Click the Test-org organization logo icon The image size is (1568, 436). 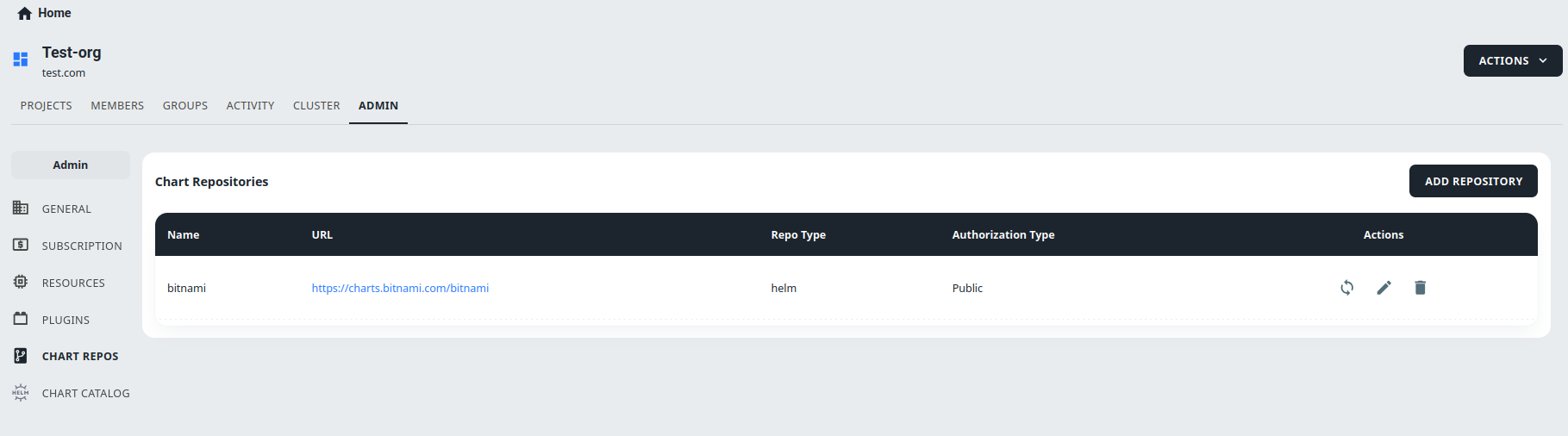click(x=21, y=59)
